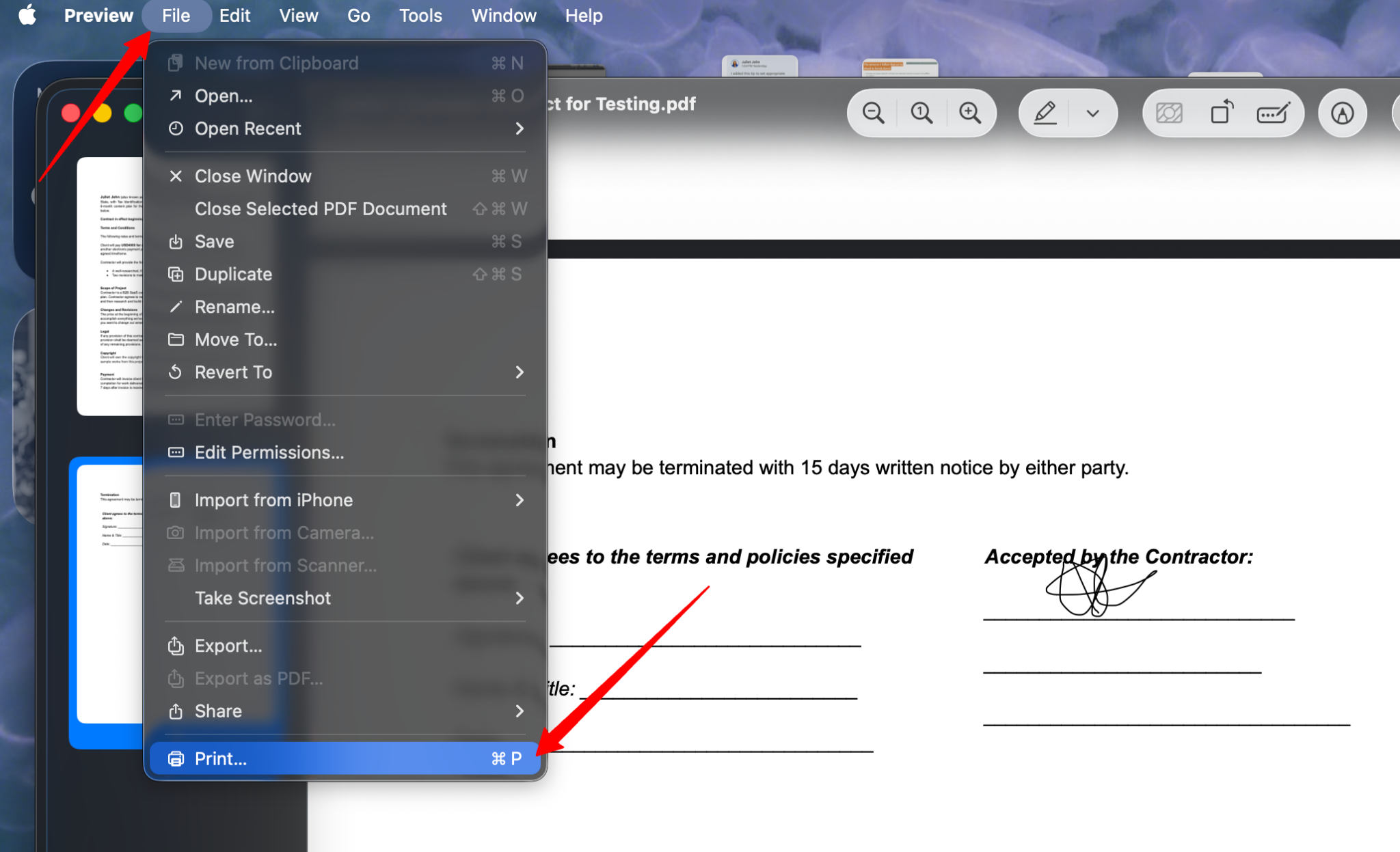Click the Duplicate icon in menu
This screenshot has width=1400, height=852.
pyautogui.click(x=176, y=275)
